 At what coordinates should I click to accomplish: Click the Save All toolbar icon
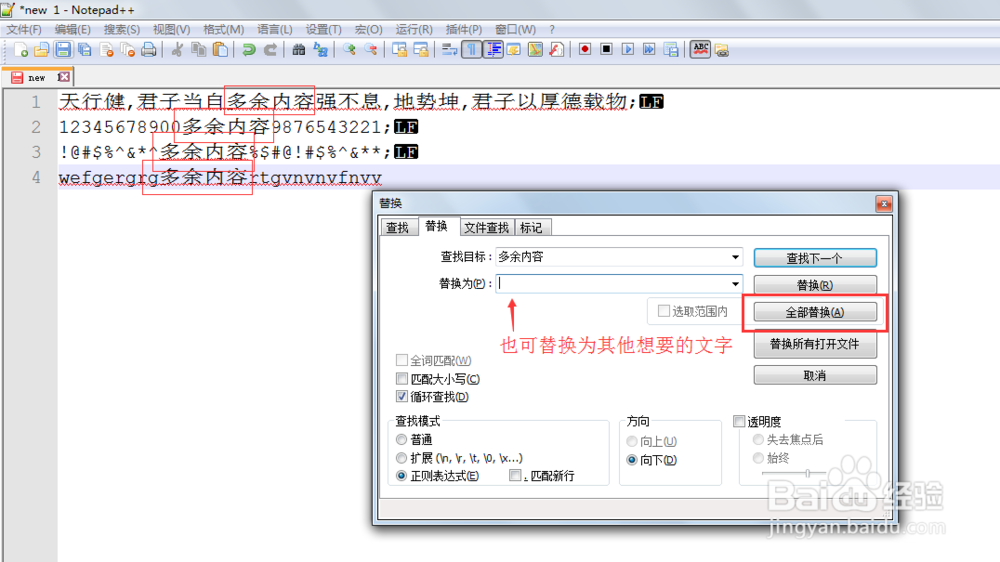pyautogui.click(x=84, y=50)
